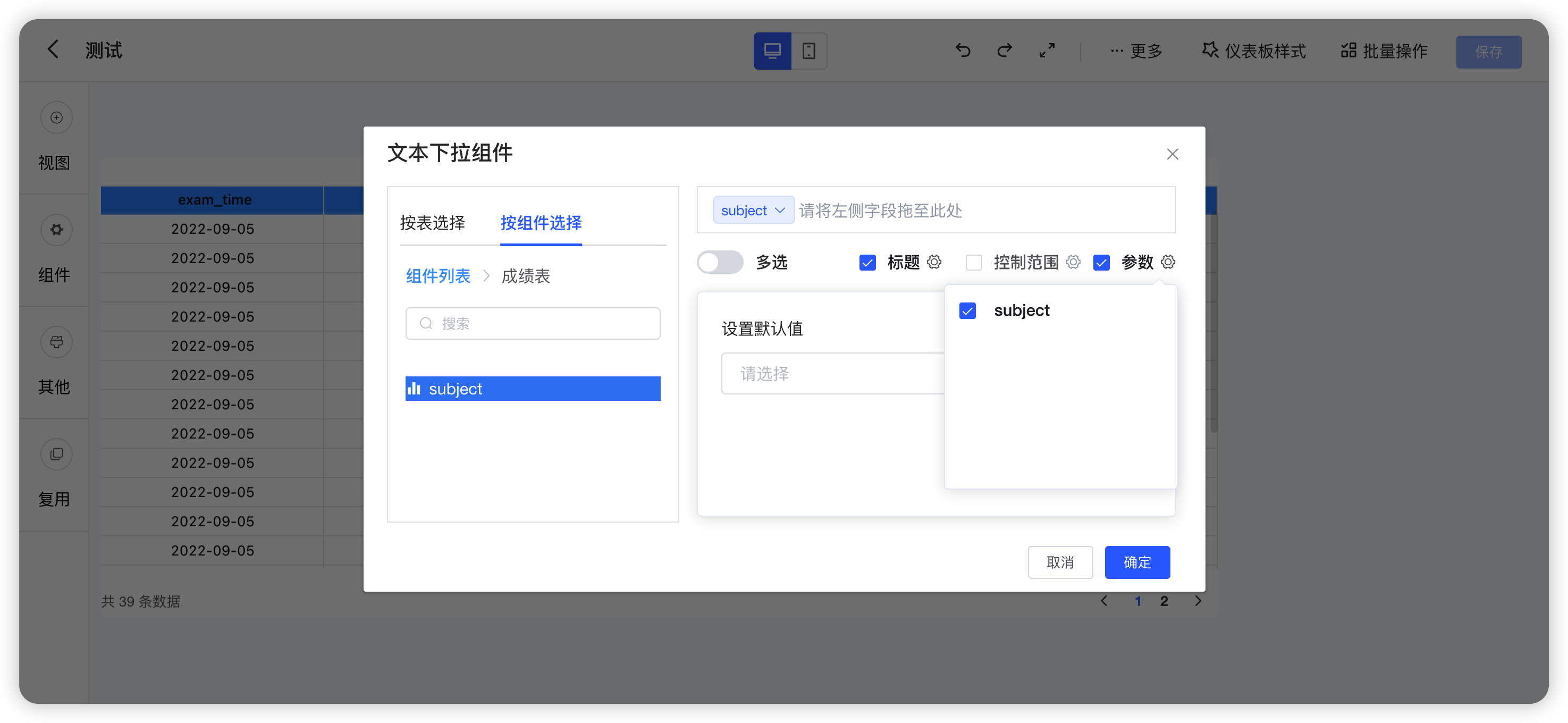Click the 视图 plus icon in sidebar
1568x723 pixels.
click(x=56, y=117)
